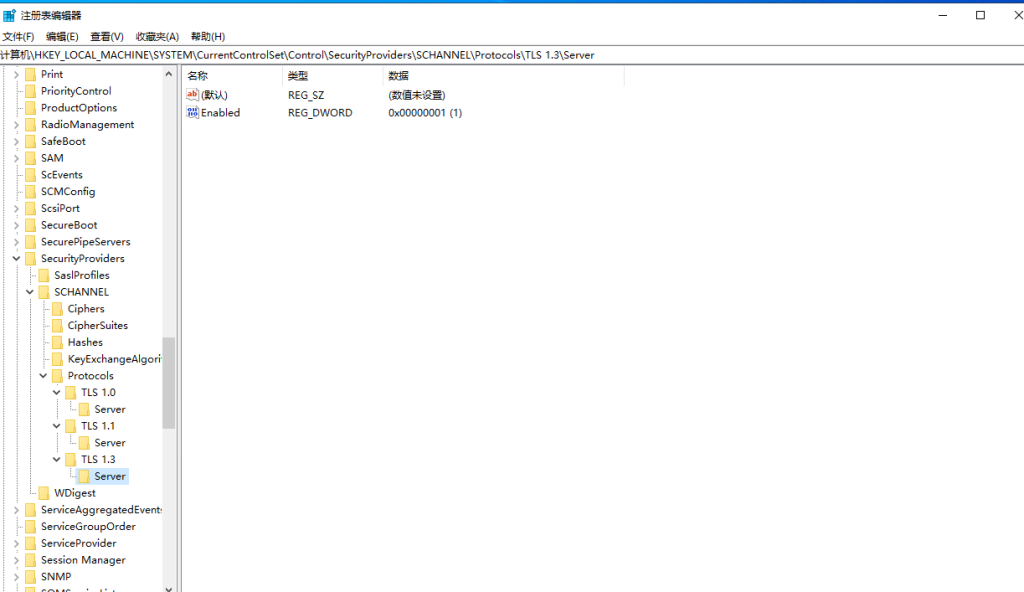Expand the Session Manager tree node
The image size is (1024, 592).
coord(17,560)
